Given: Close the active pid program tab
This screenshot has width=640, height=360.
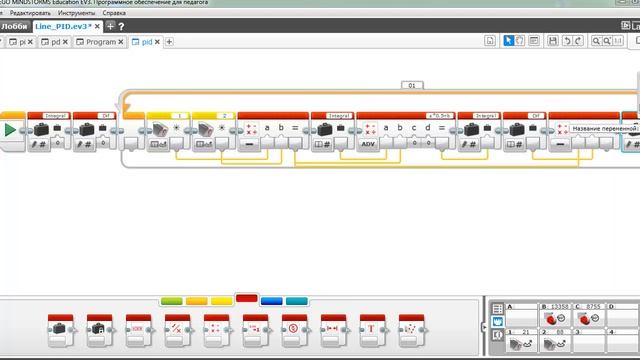Looking at the screenshot, I should pos(157,42).
